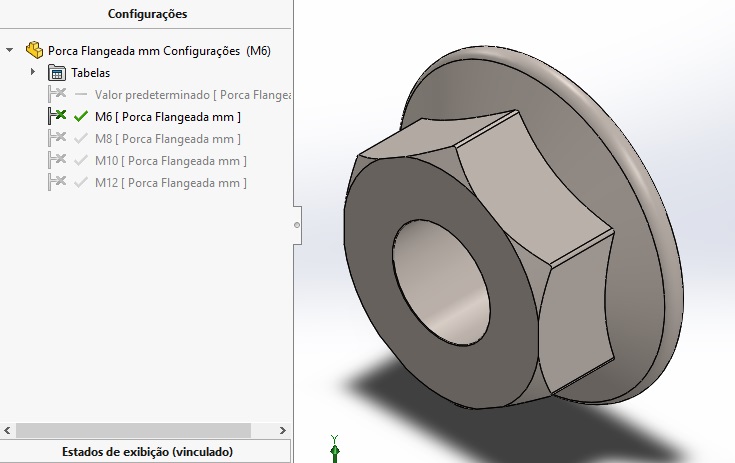Click the Configurações panel header
The height and width of the screenshot is (463, 735).
pyautogui.click(x=147, y=14)
